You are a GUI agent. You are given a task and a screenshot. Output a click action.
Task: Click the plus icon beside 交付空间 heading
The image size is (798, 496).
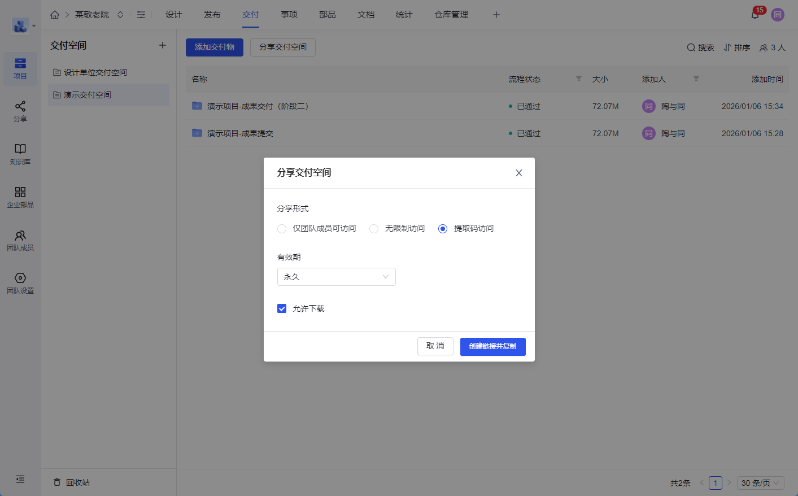pos(162,45)
